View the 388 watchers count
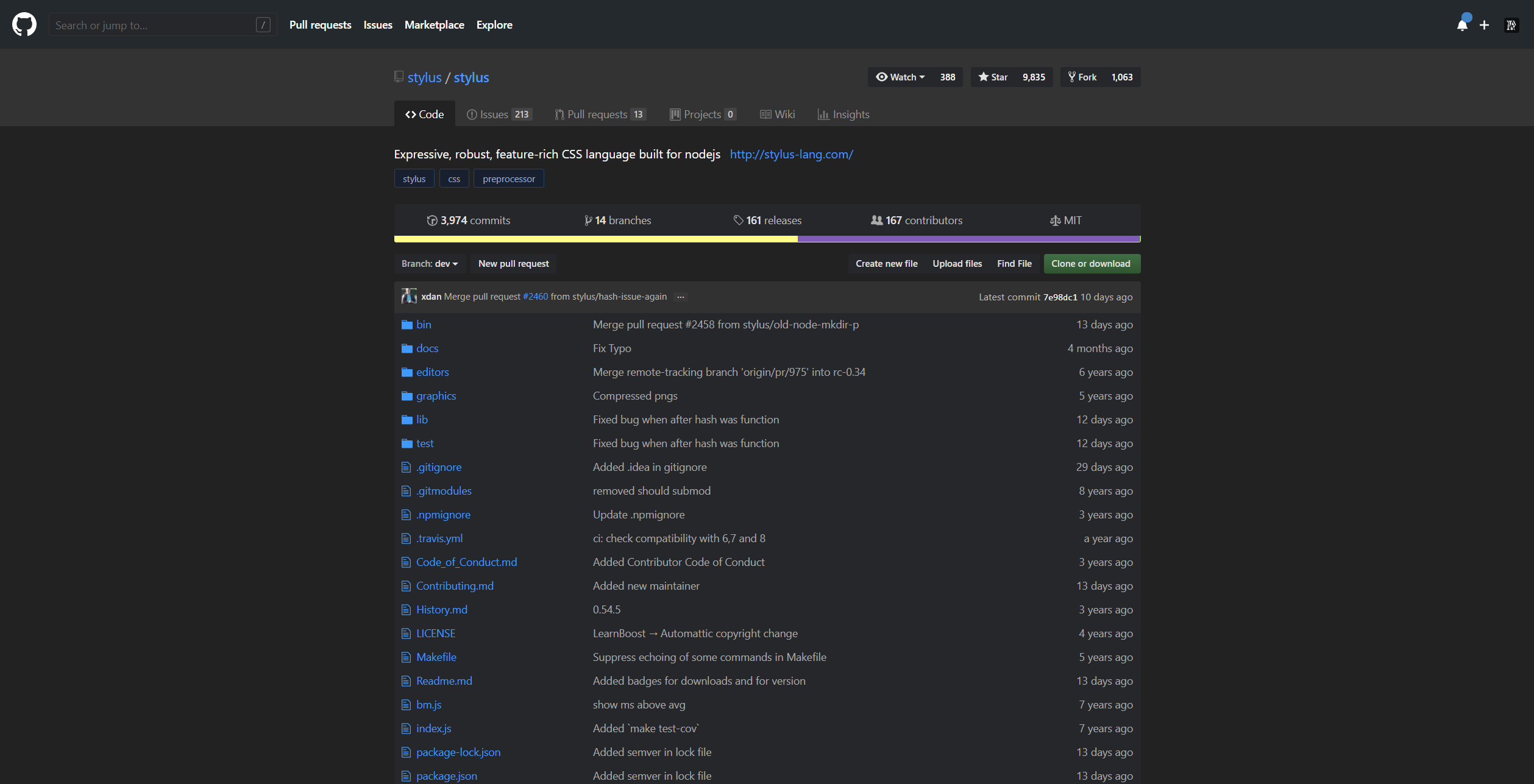This screenshot has width=1534, height=784. pyautogui.click(x=947, y=77)
